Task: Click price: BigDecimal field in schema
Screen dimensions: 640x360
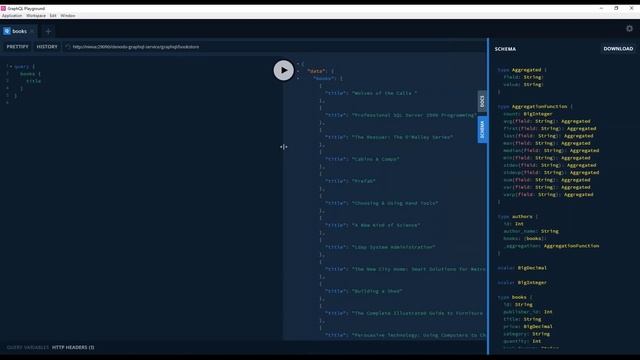Action: [528, 327]
